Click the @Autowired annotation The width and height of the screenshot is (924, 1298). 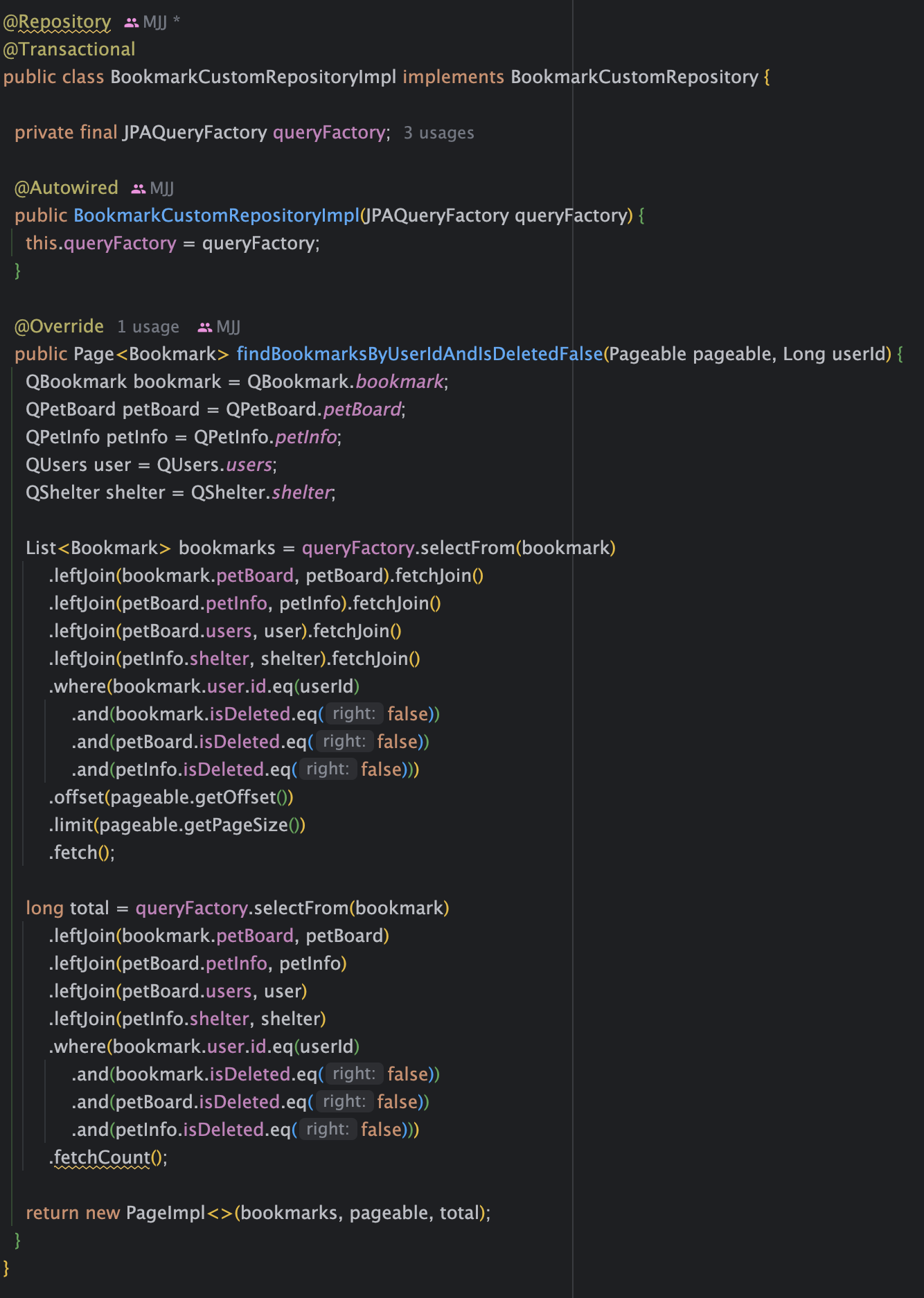(66, 188)
